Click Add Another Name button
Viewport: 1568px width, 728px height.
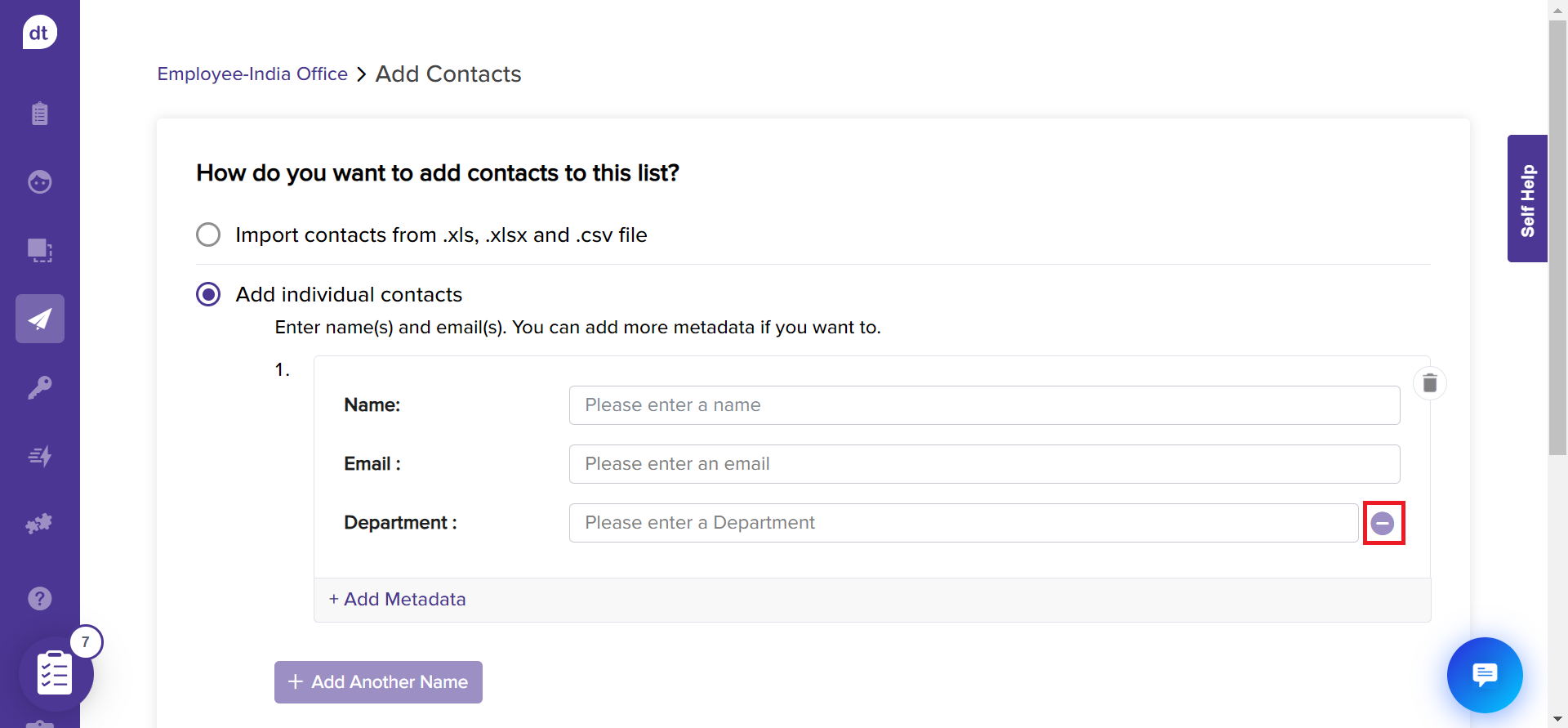click(x=378, y=682)
